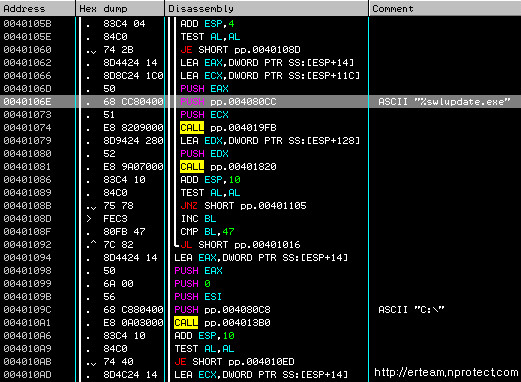This screenshot has width=521, height=382.
Task: Click the ASCII "%swlupdate.exe" comment
Action: [444, 102]
